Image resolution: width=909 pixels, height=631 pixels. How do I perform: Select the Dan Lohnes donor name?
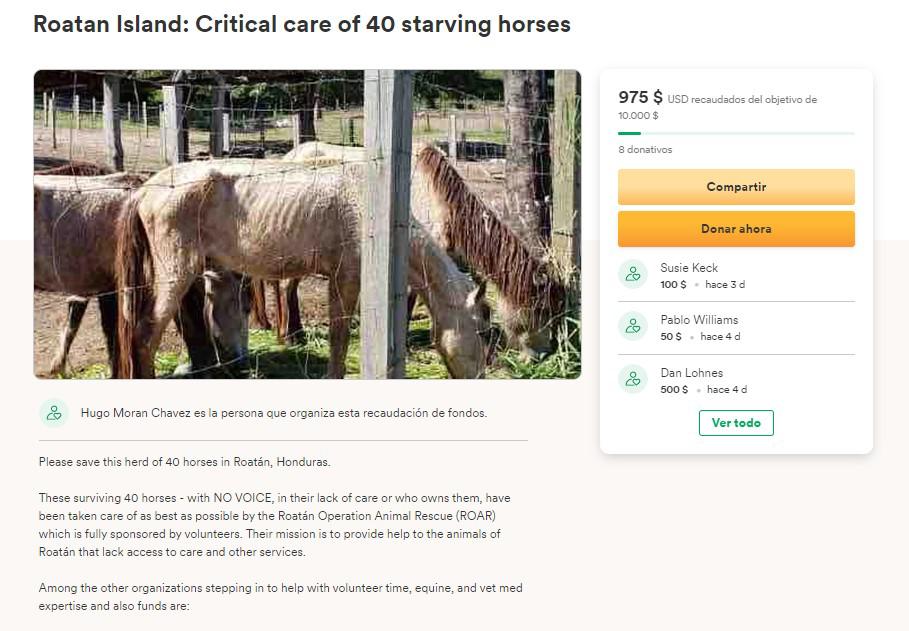[x=691, y=373]
